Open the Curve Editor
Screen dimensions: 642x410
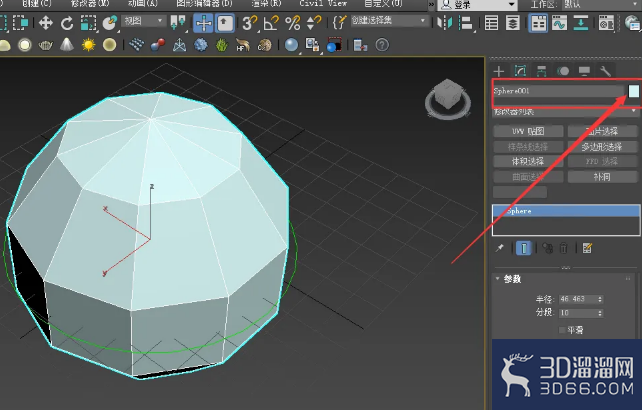pos(559,23)
